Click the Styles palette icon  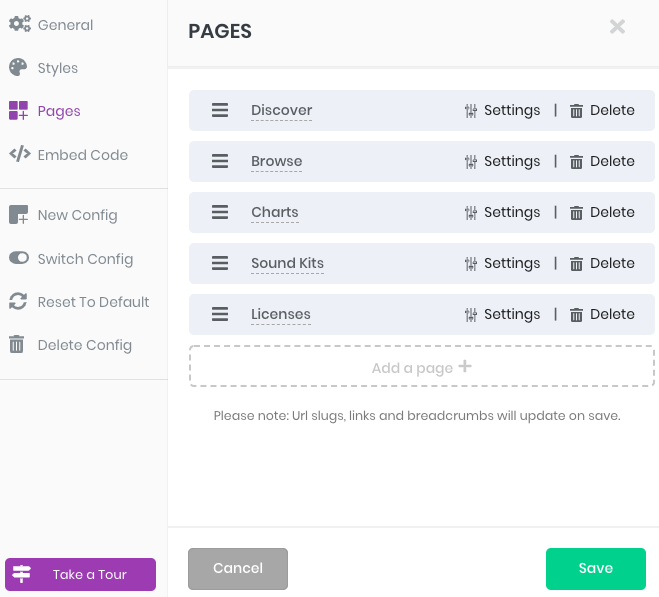pyautogui.click(x=18, y=67)
